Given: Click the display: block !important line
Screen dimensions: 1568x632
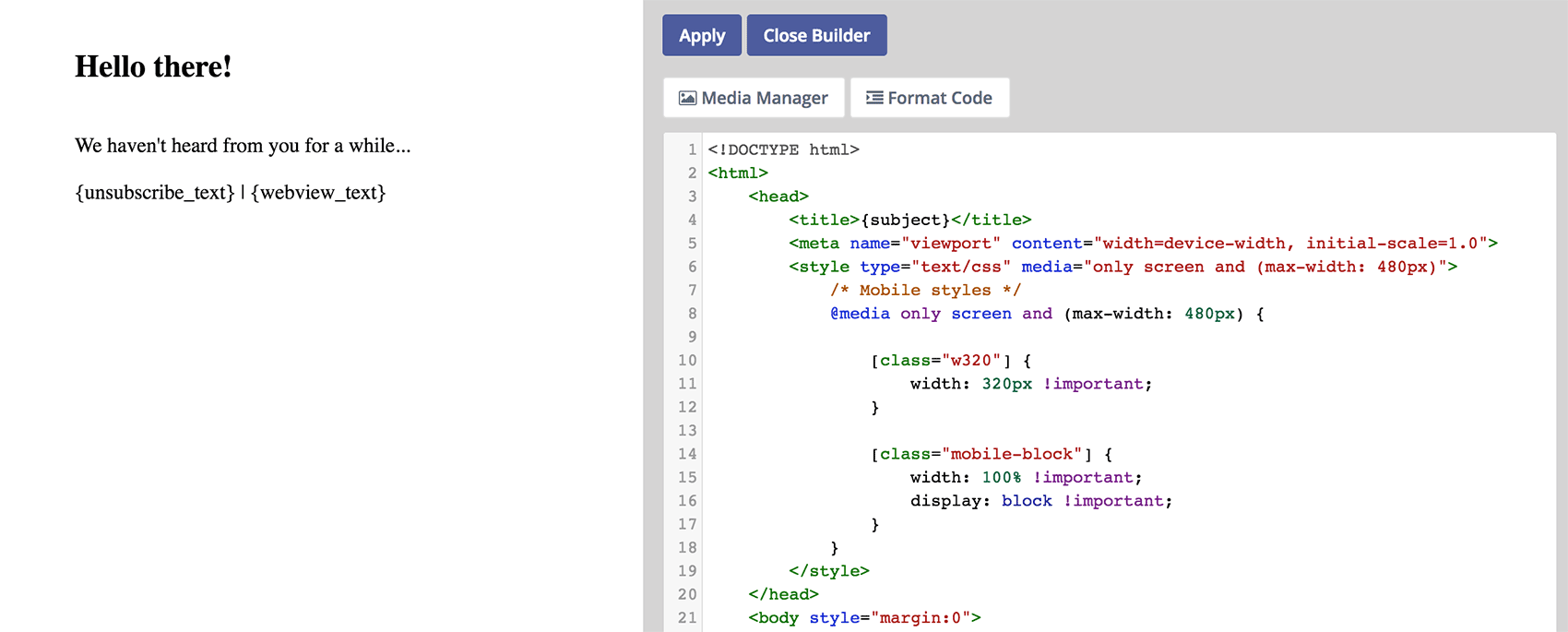Looking at the screenshot, I should pyautogui.click(x=1041, y=501).
